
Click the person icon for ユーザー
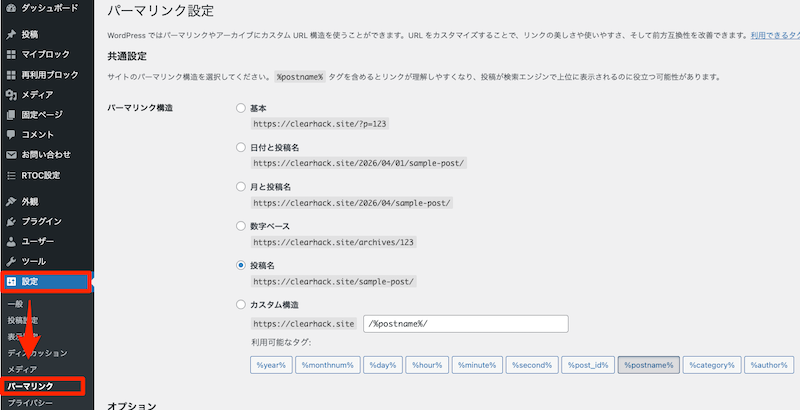[11, 241]
